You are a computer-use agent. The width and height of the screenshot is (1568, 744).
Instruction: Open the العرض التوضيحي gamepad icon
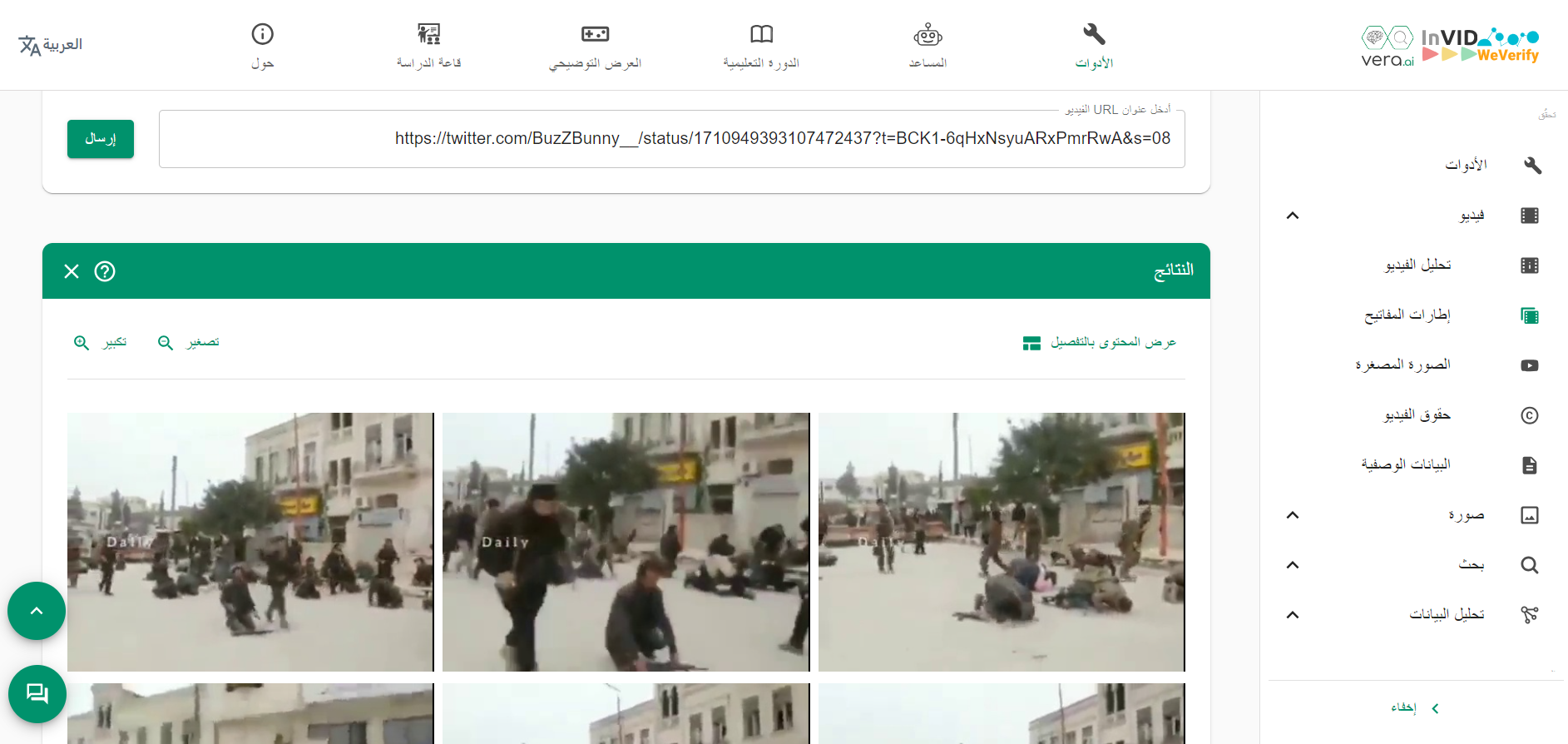(596, 34)
